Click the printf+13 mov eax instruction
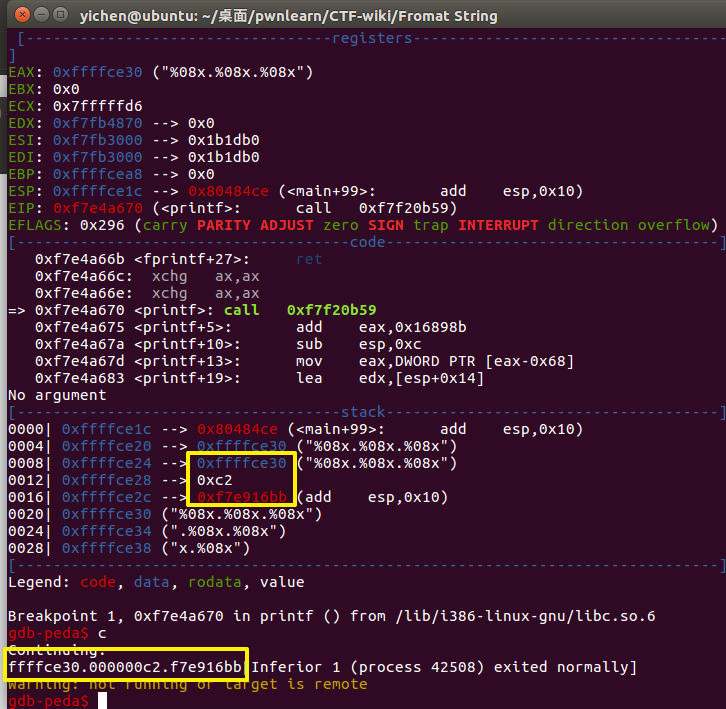This screenshot has width=726, height=709. (304, 361)
